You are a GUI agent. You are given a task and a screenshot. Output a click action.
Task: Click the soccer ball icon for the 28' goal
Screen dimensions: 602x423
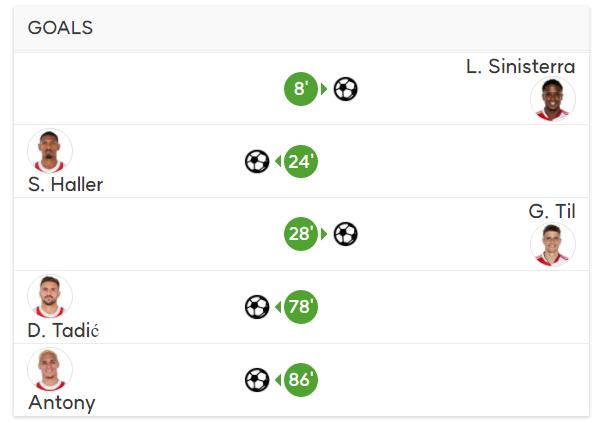[346, 234]
